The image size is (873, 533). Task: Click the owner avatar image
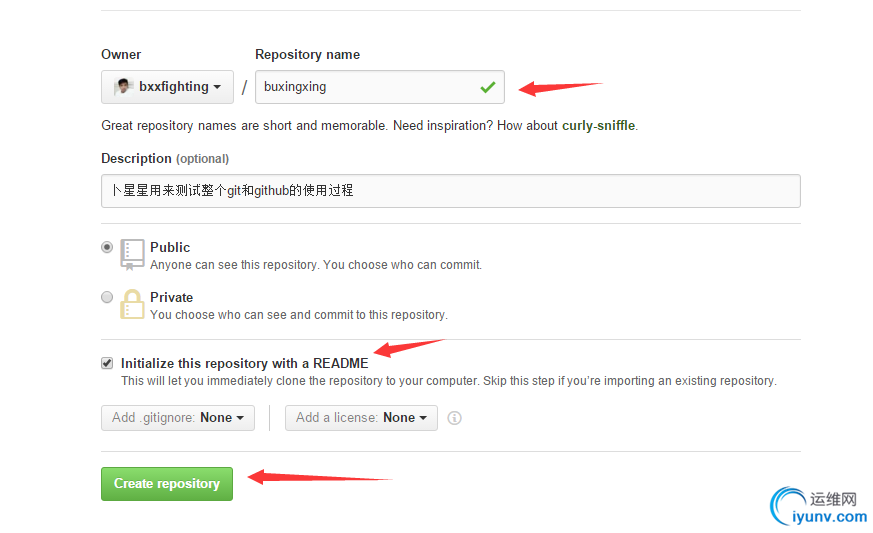122,87
